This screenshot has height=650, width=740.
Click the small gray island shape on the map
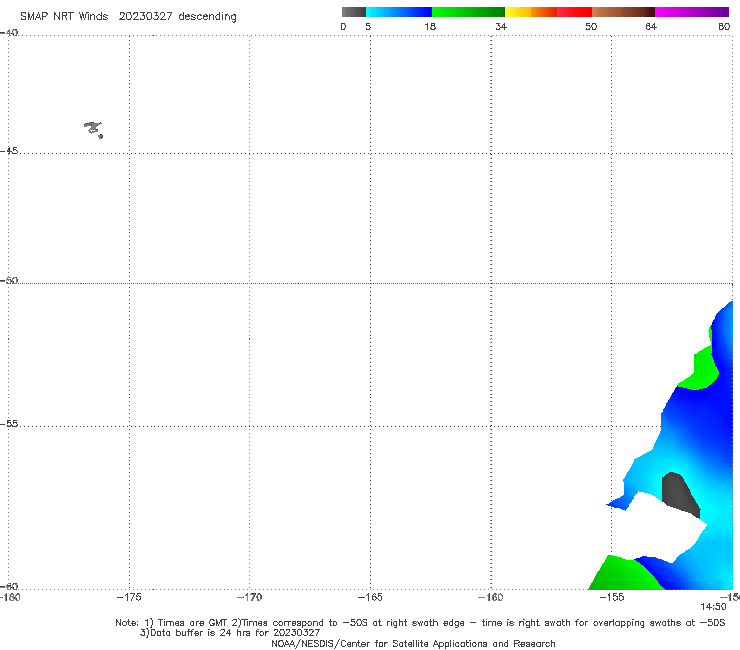[93, 129]
